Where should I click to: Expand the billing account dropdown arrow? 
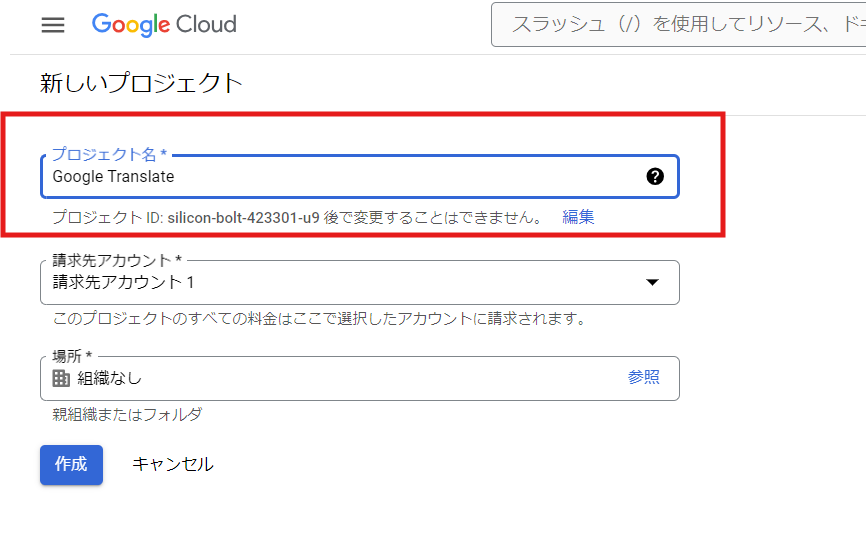652,282
